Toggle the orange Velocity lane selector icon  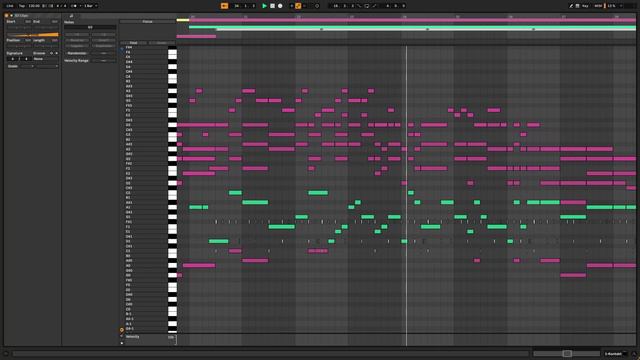click(122, 330)
